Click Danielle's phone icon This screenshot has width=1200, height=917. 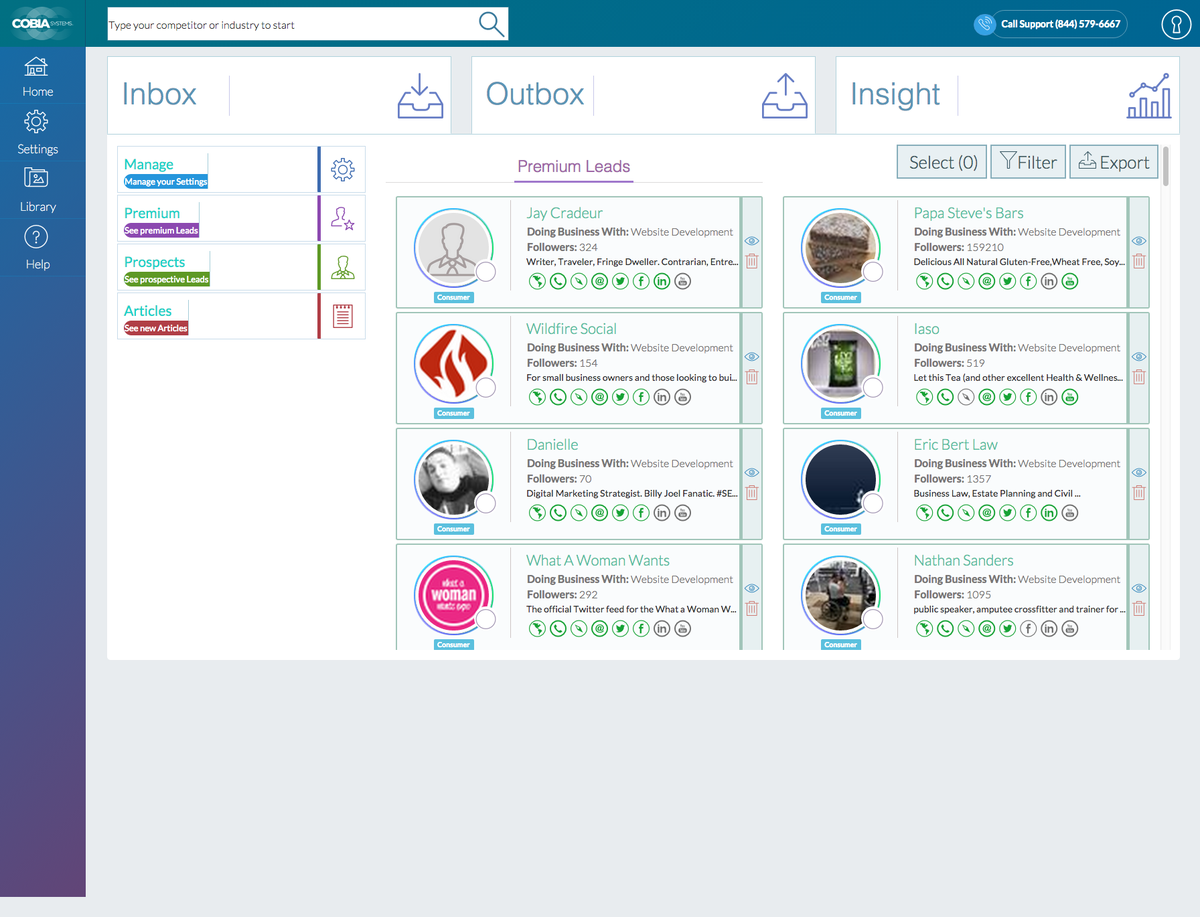(x=558, y=513)
